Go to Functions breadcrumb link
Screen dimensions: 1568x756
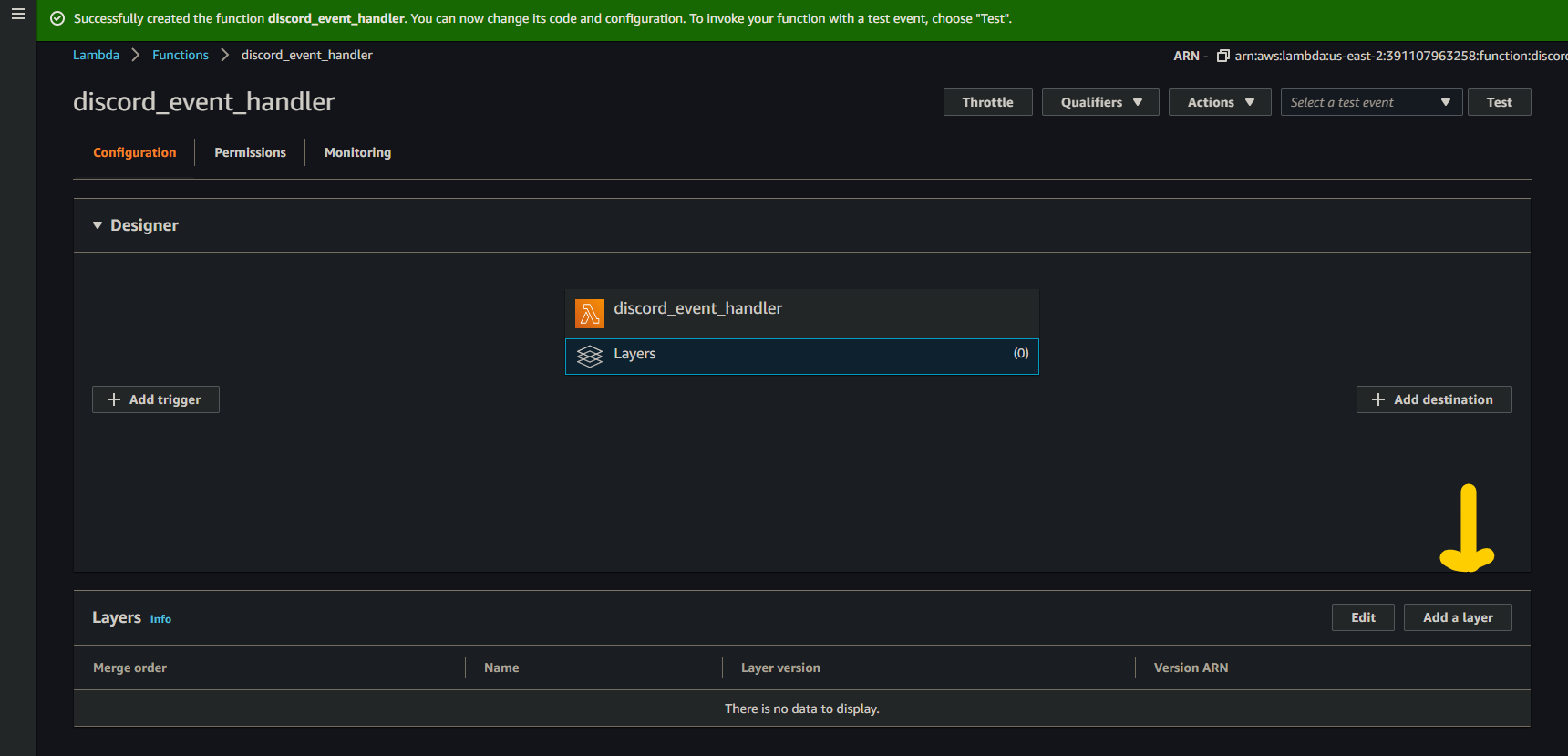(x=181, y=55)
